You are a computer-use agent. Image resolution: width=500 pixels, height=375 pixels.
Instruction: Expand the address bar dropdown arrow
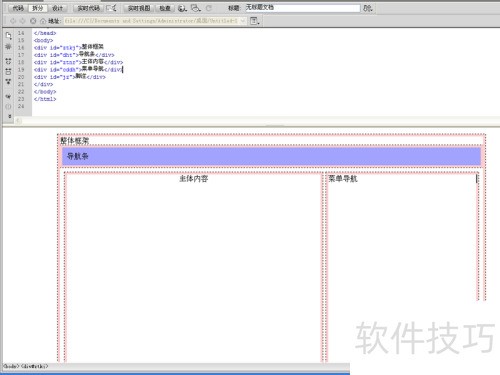243,21
